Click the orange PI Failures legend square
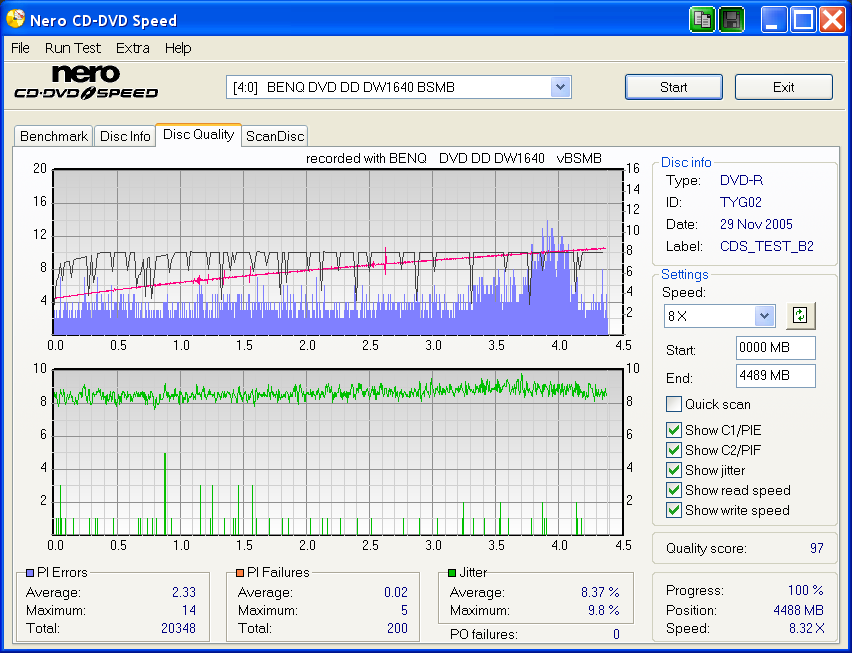Screen dimensions: 852x653 click(240, 573)
